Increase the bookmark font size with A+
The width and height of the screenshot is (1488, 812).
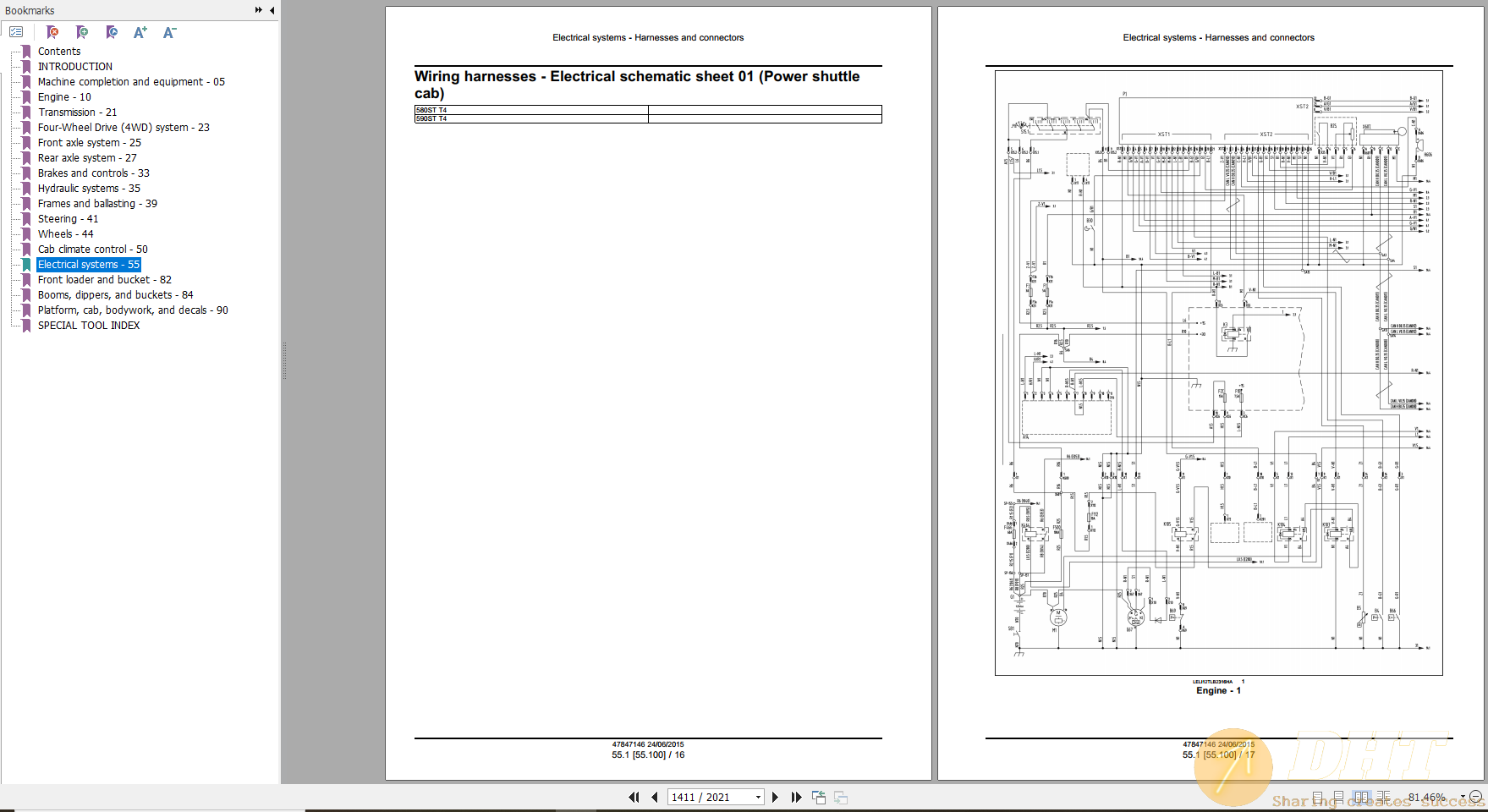(140, 31)
